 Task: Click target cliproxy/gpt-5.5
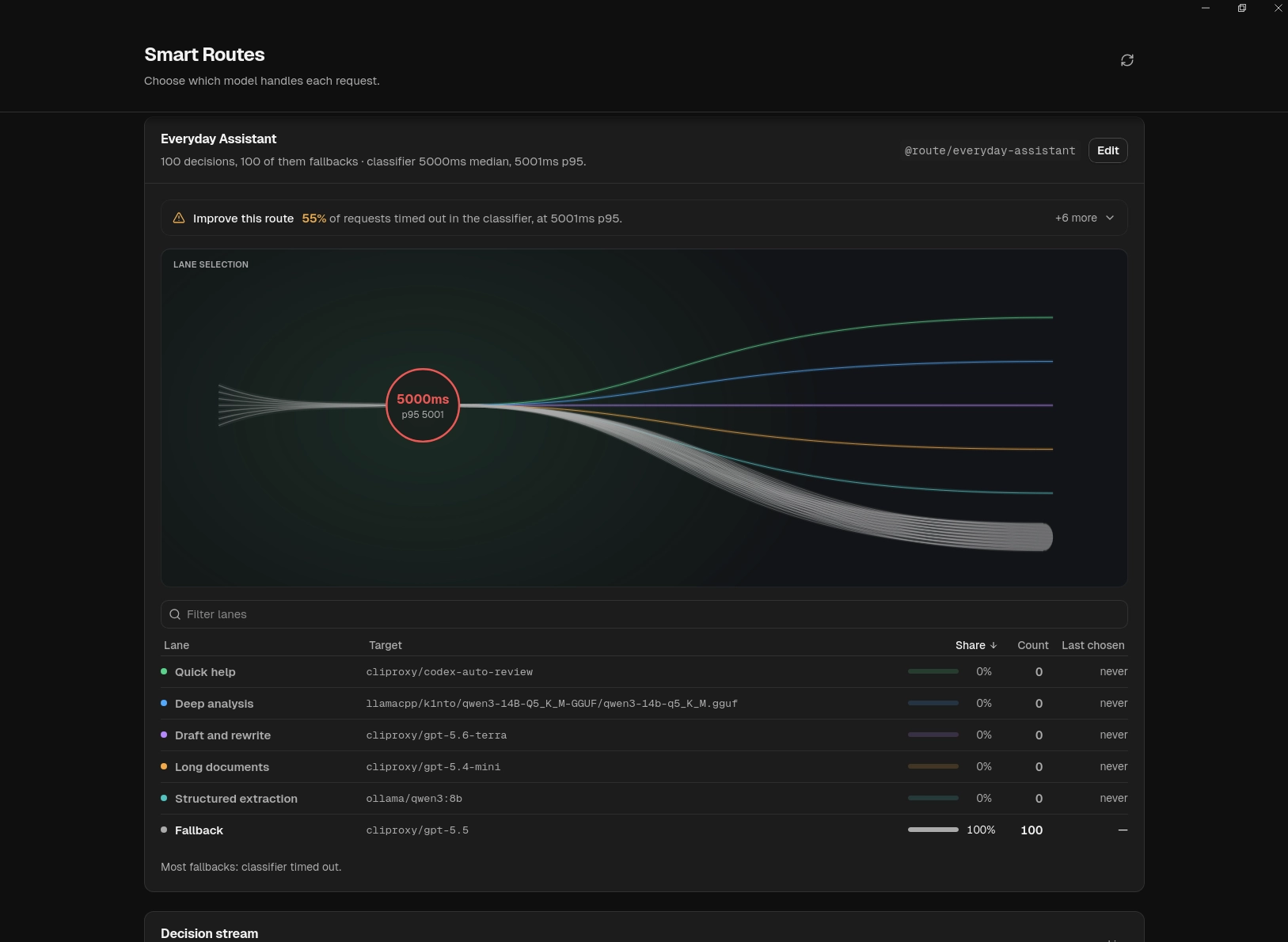tap(417, 830)
